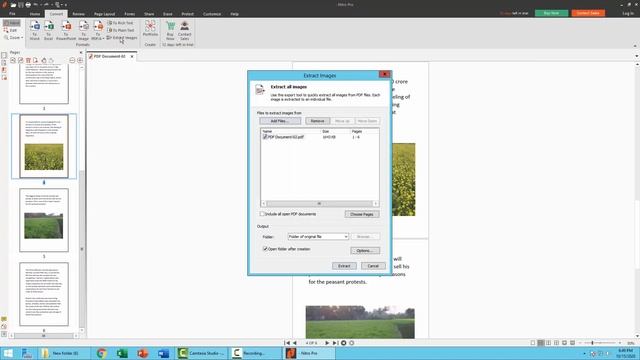Viewport: 640px width, 360px height.
Task: Click Delete pages icon in Pages panel
Action: click(28, 60)
